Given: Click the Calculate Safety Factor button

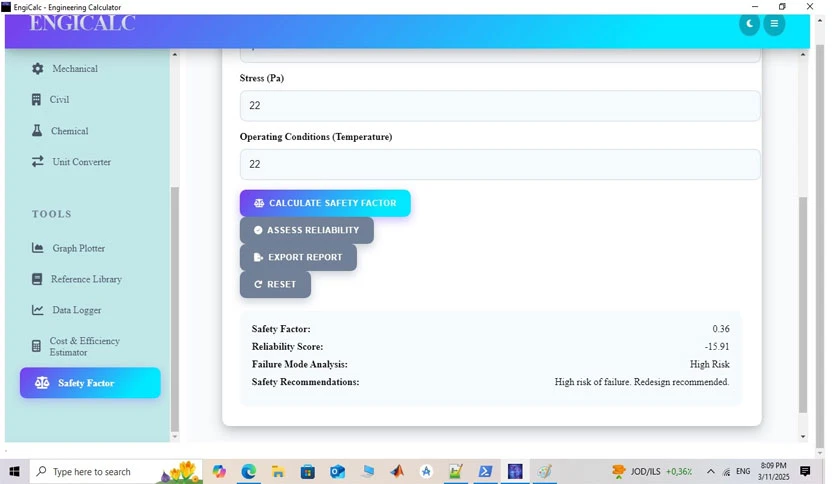Looking at the screenshot, I should coord(325,203).
